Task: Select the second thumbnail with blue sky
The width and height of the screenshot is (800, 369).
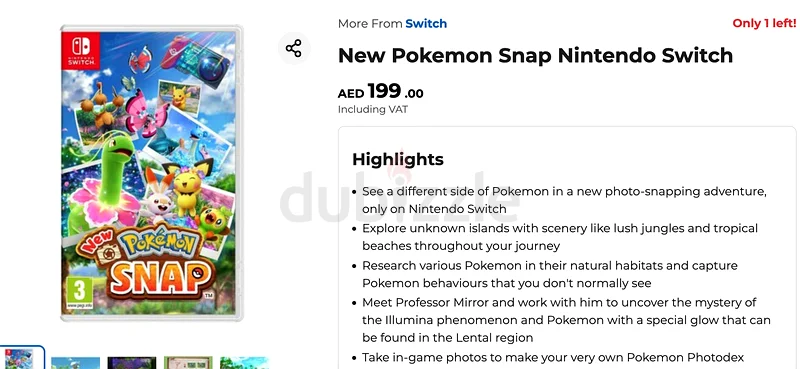Action: [76, 362]
